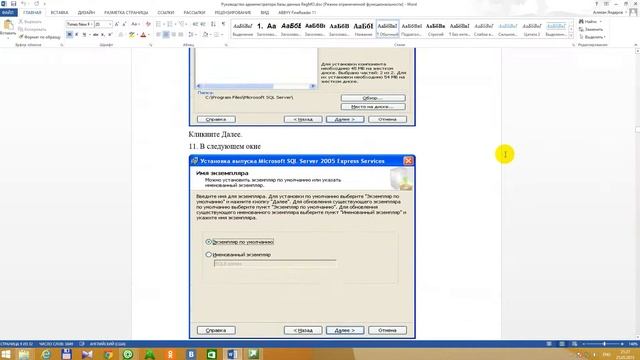Click the '< Назад' button in instance-name dialog
This screenshot has height=360, width=640.
[303, 330]
